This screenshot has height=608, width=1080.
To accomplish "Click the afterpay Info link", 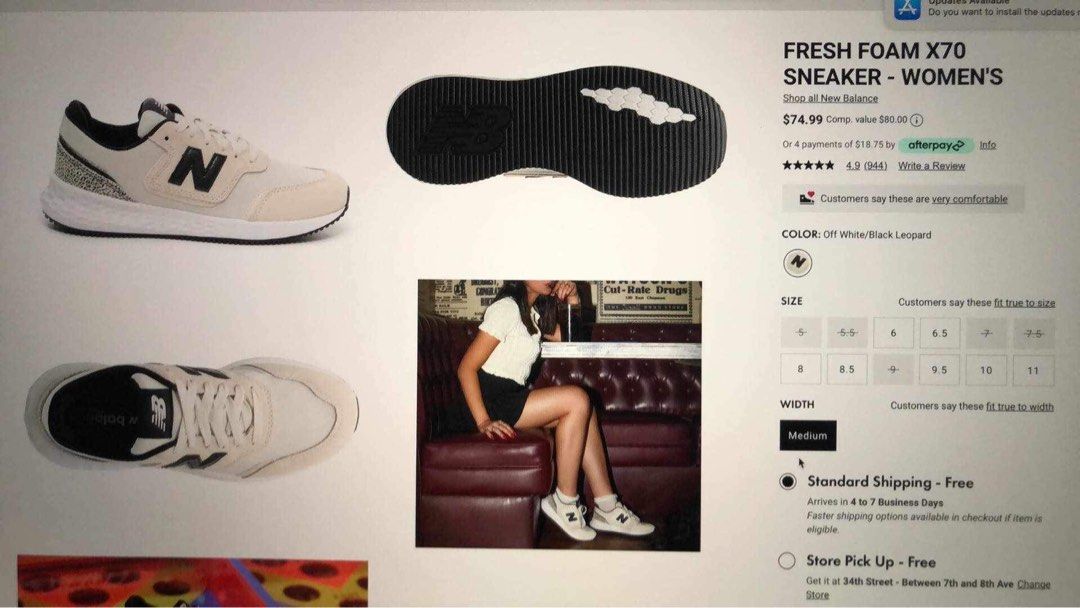I will pyautogui.click(x=988, y=145).
